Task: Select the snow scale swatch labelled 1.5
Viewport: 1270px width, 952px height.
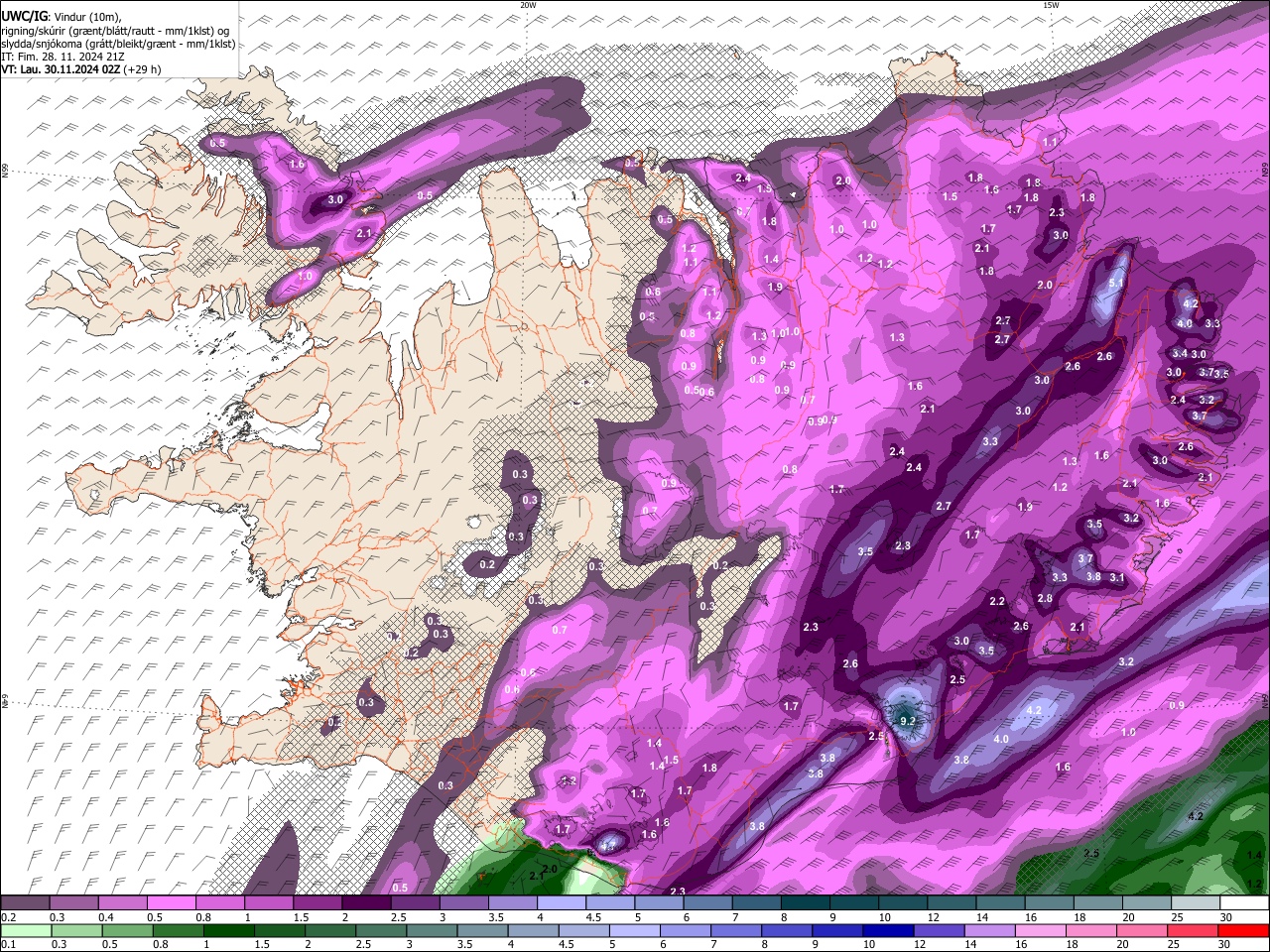Action: (x=317, y=902)
